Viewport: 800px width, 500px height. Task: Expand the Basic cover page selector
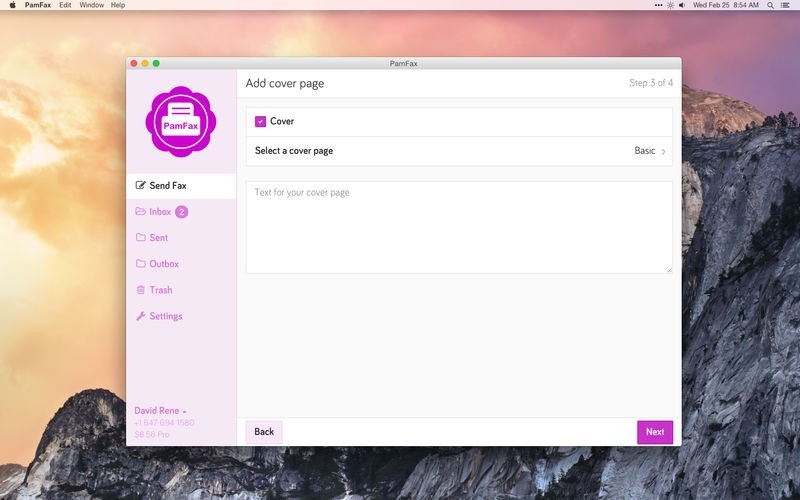tap(650, 151)
